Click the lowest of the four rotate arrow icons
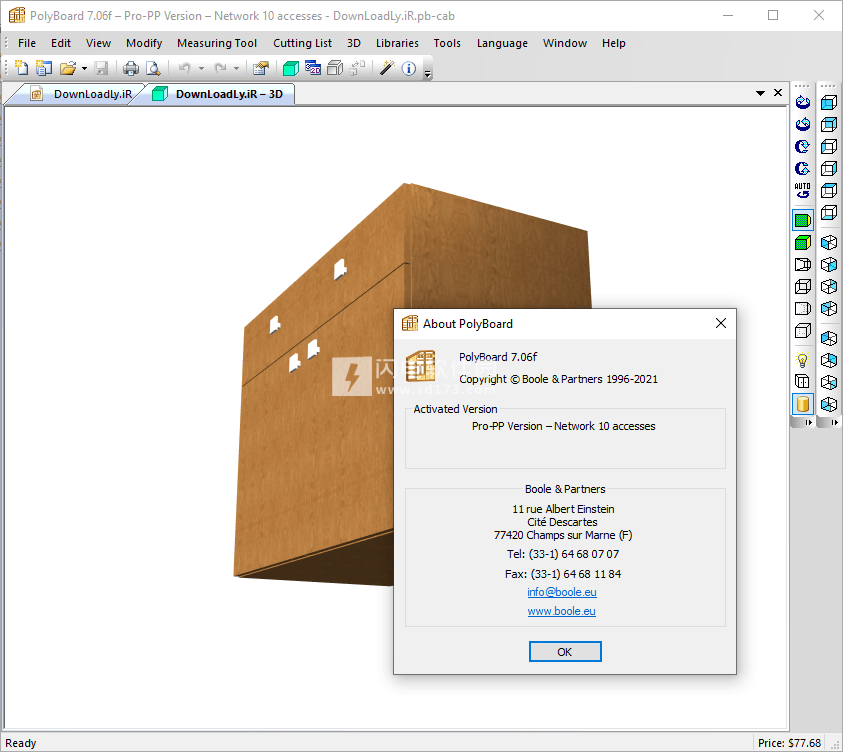Image resolution: width=843 pixels, height=752 pixels. click(803, 168)
